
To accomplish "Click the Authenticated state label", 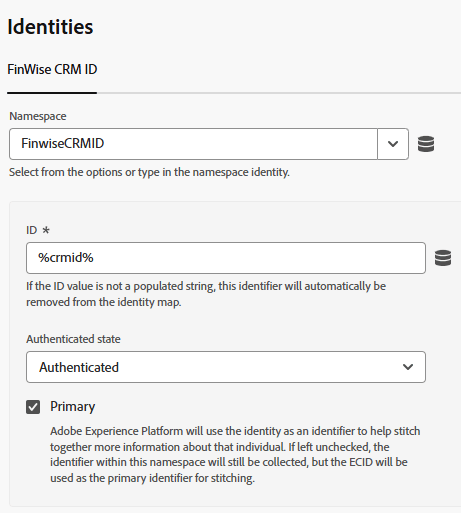I will 73,339.
